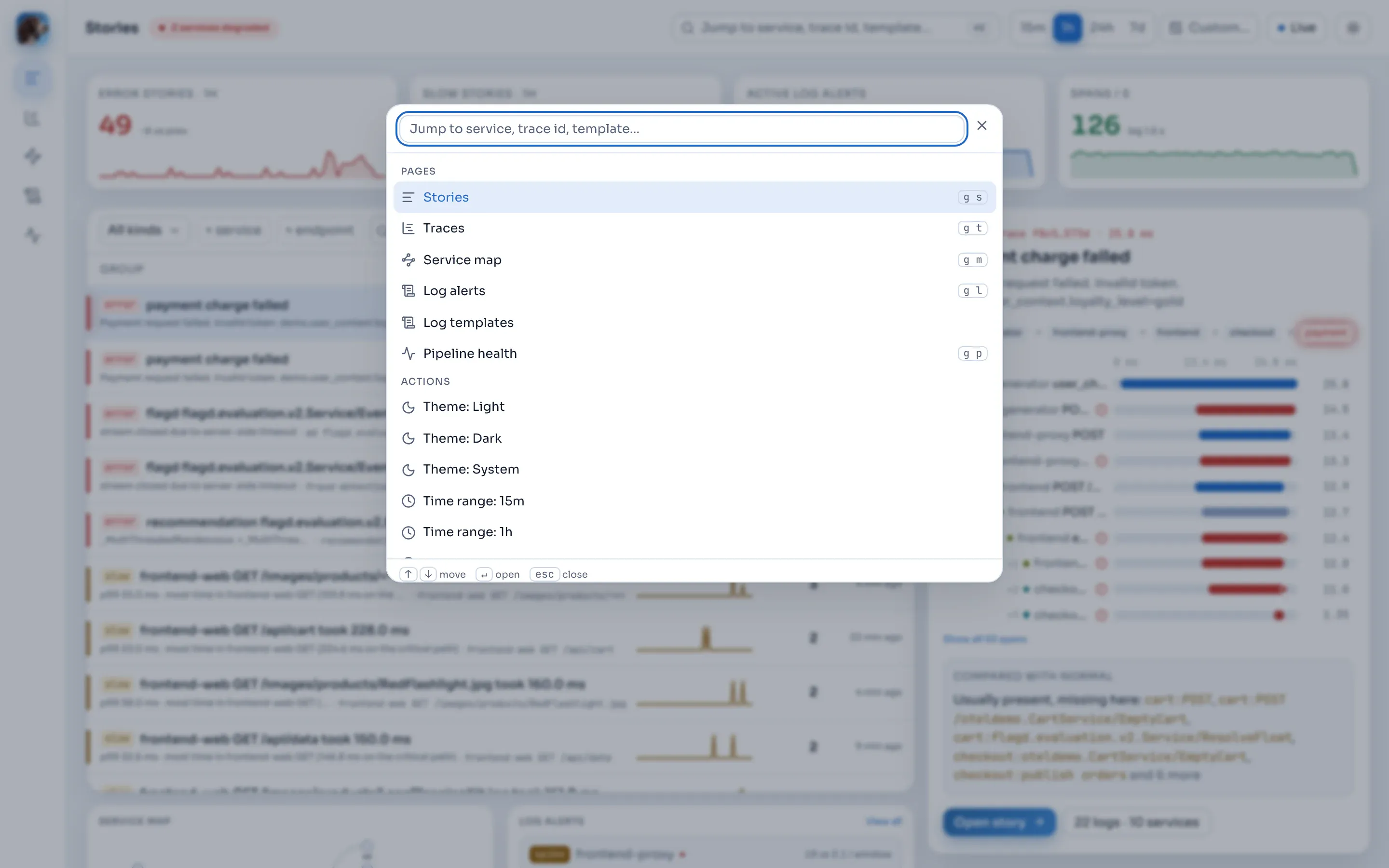Screen dimensions: 1389x868
Task: Click the moon icon beside Theme: Dark
Action: click(x=408, y=439)
